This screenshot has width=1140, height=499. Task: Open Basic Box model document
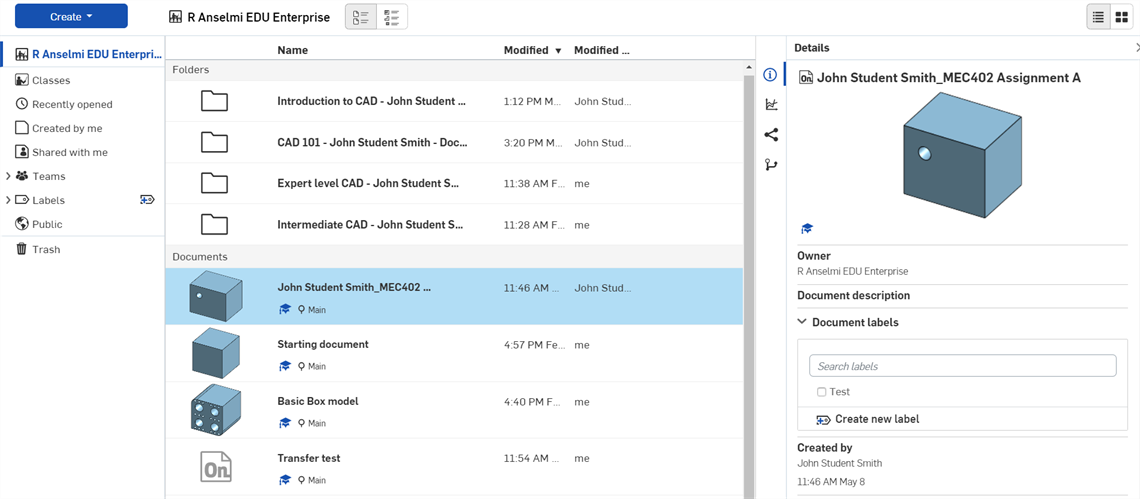coord(318,401)
